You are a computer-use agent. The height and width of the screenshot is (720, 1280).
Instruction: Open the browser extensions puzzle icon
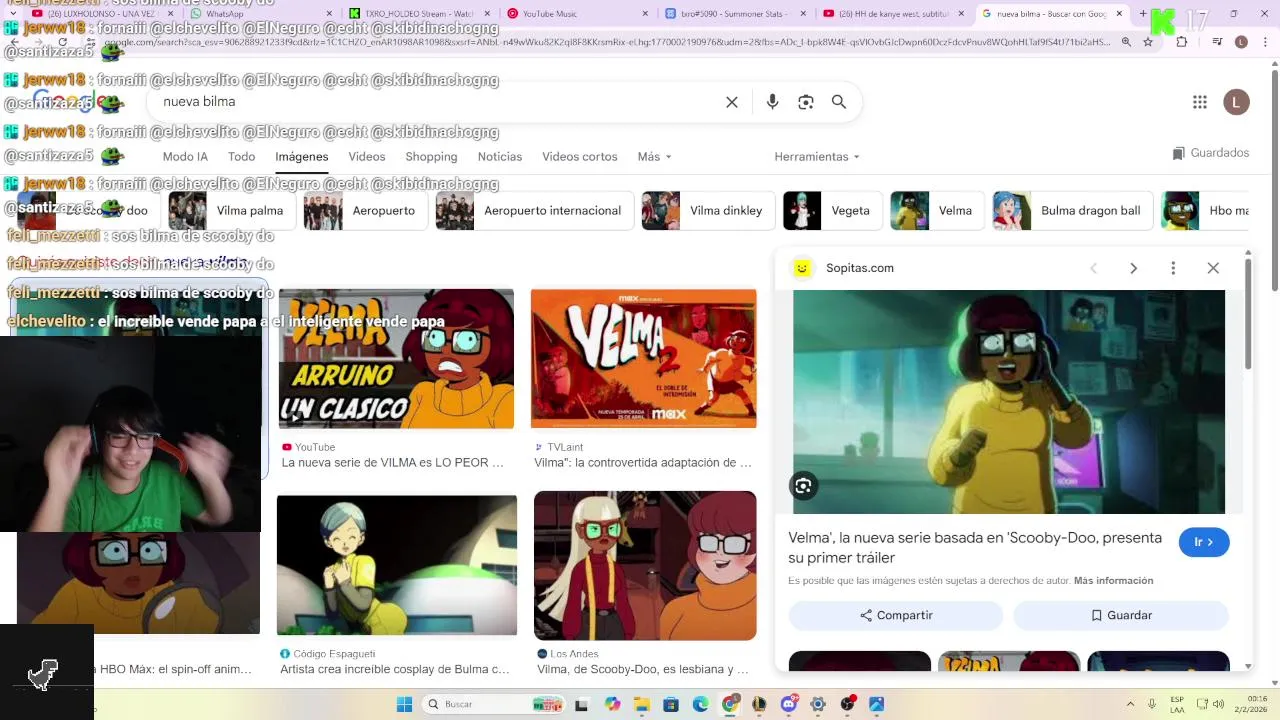pos(1182,42)
